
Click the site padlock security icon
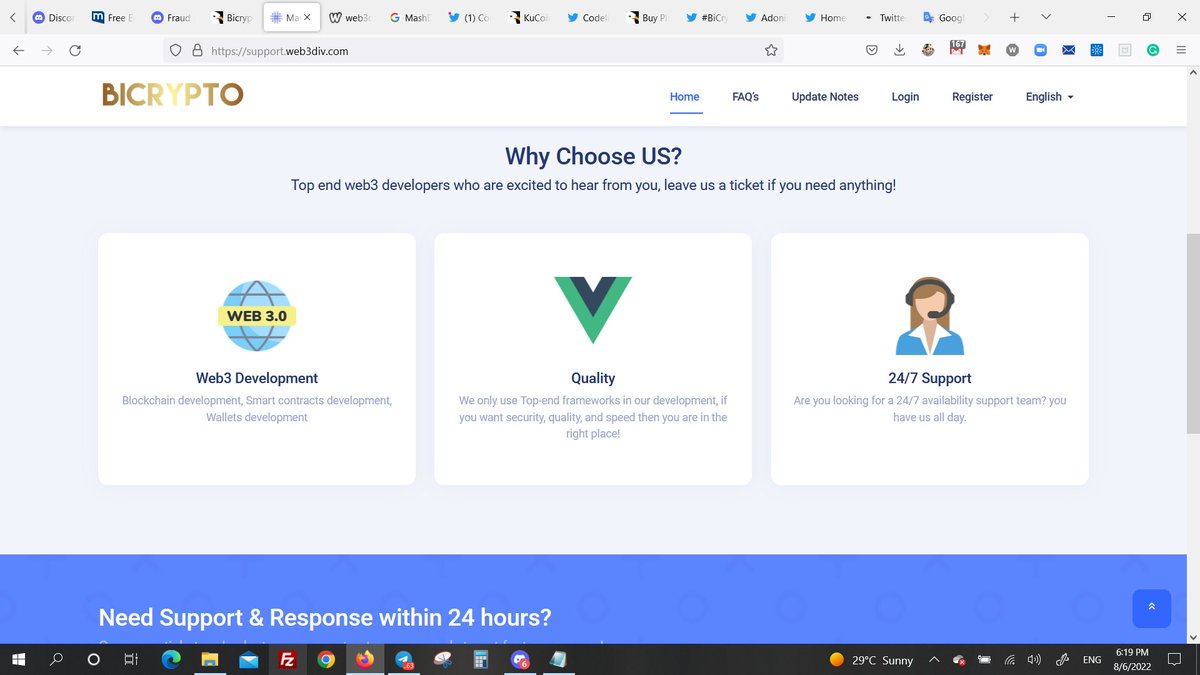click(197, 50)
